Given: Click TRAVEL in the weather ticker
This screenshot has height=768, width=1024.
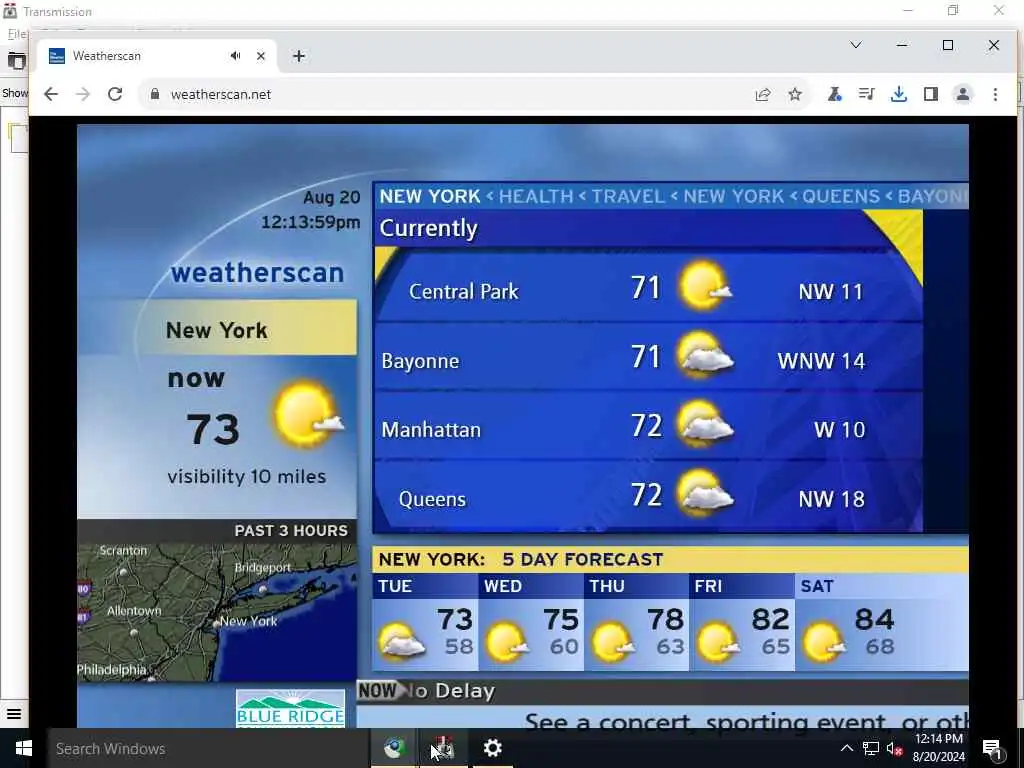Looking at the screenshot, I should [628, 197].
